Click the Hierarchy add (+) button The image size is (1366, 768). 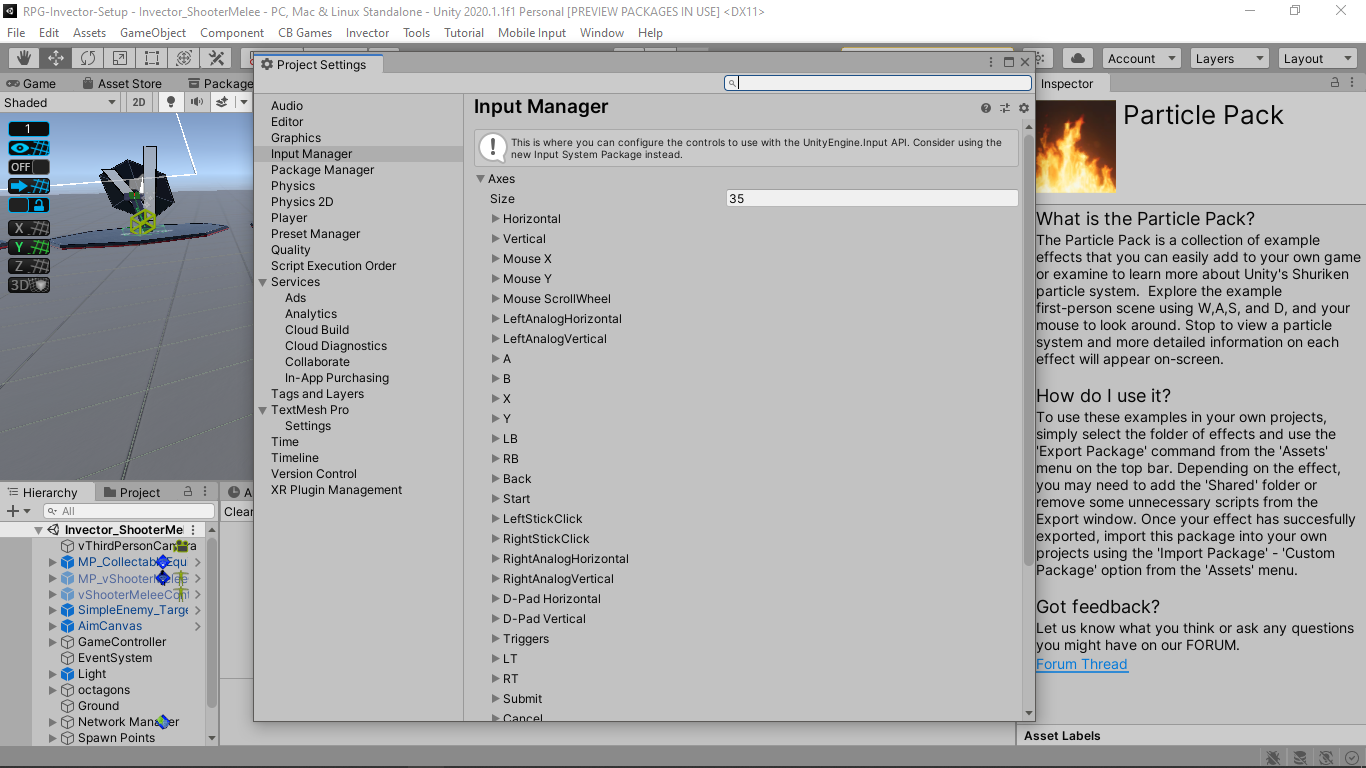coord(13,511)
